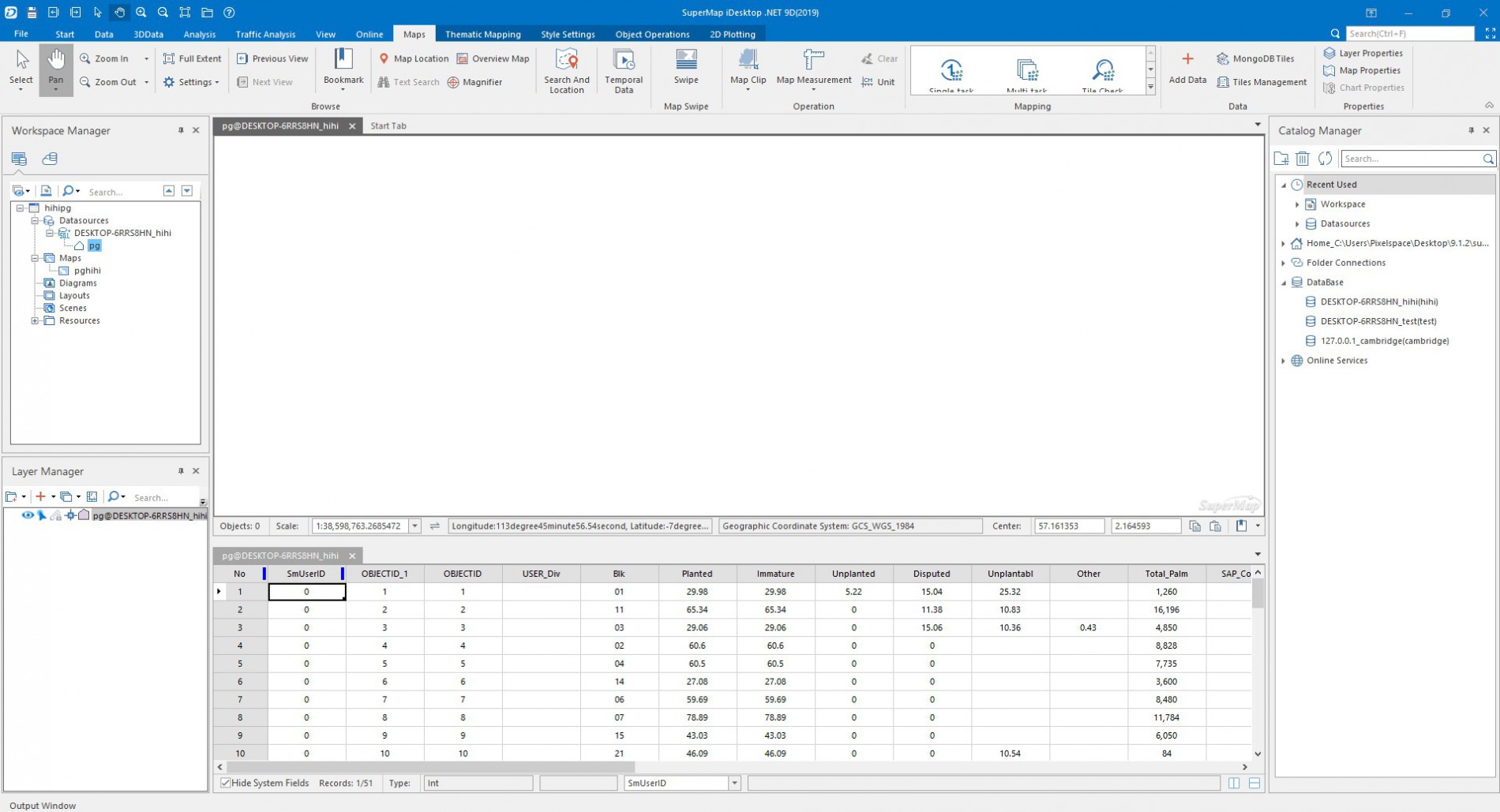Click Add Data plus icon

[x=1187, y=59]
